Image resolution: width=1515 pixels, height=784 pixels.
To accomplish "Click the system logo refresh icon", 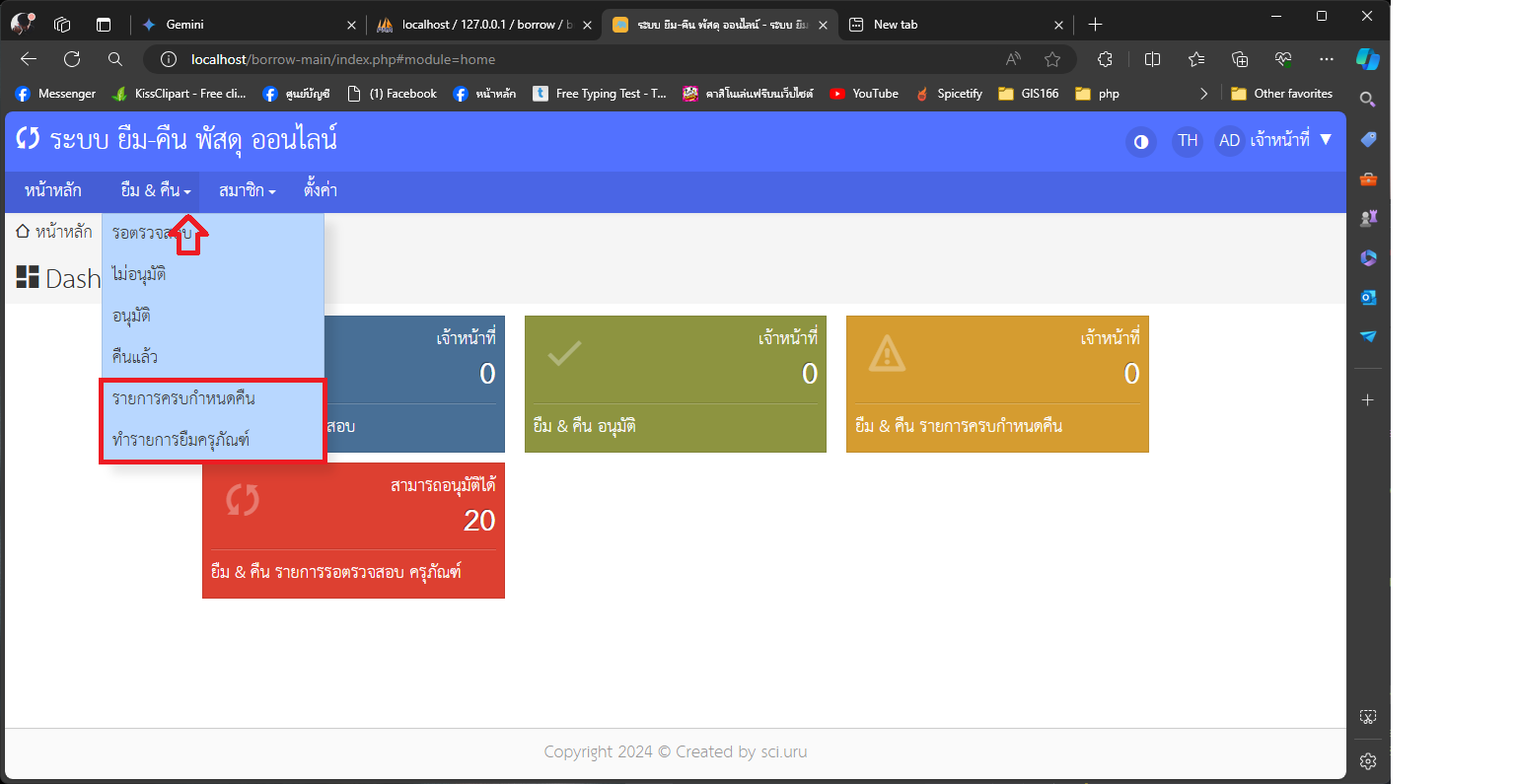I will click(28, 139).
